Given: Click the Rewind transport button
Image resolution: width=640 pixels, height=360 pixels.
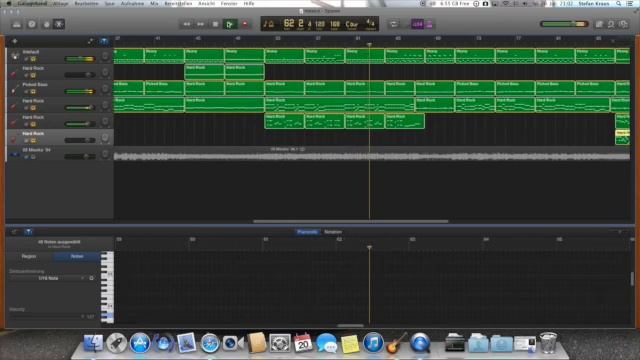Looking at the screenshot, I should click(x=187, y=24).
